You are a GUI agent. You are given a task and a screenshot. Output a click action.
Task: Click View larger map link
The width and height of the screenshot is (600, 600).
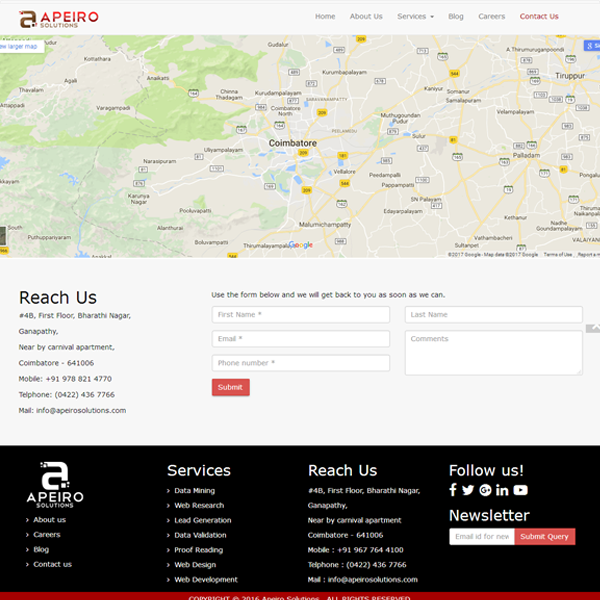[x=21, y=46]
